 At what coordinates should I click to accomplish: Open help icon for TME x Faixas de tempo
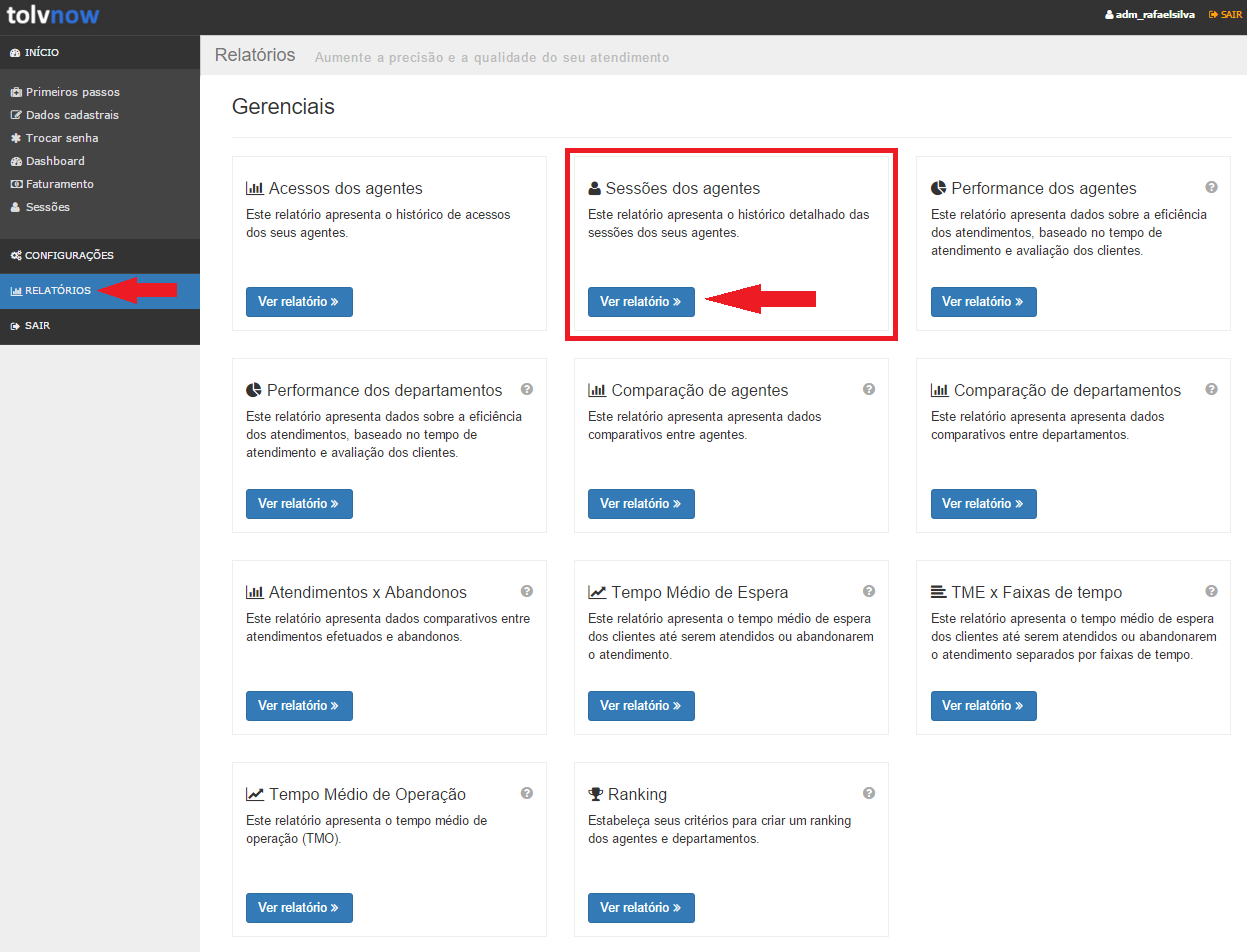[x=1211, y=591]
